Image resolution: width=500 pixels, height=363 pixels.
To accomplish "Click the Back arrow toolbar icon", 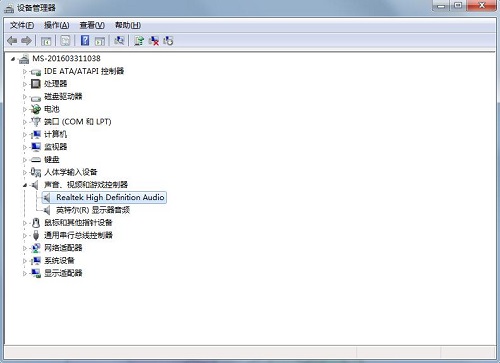I will (12, 41).
